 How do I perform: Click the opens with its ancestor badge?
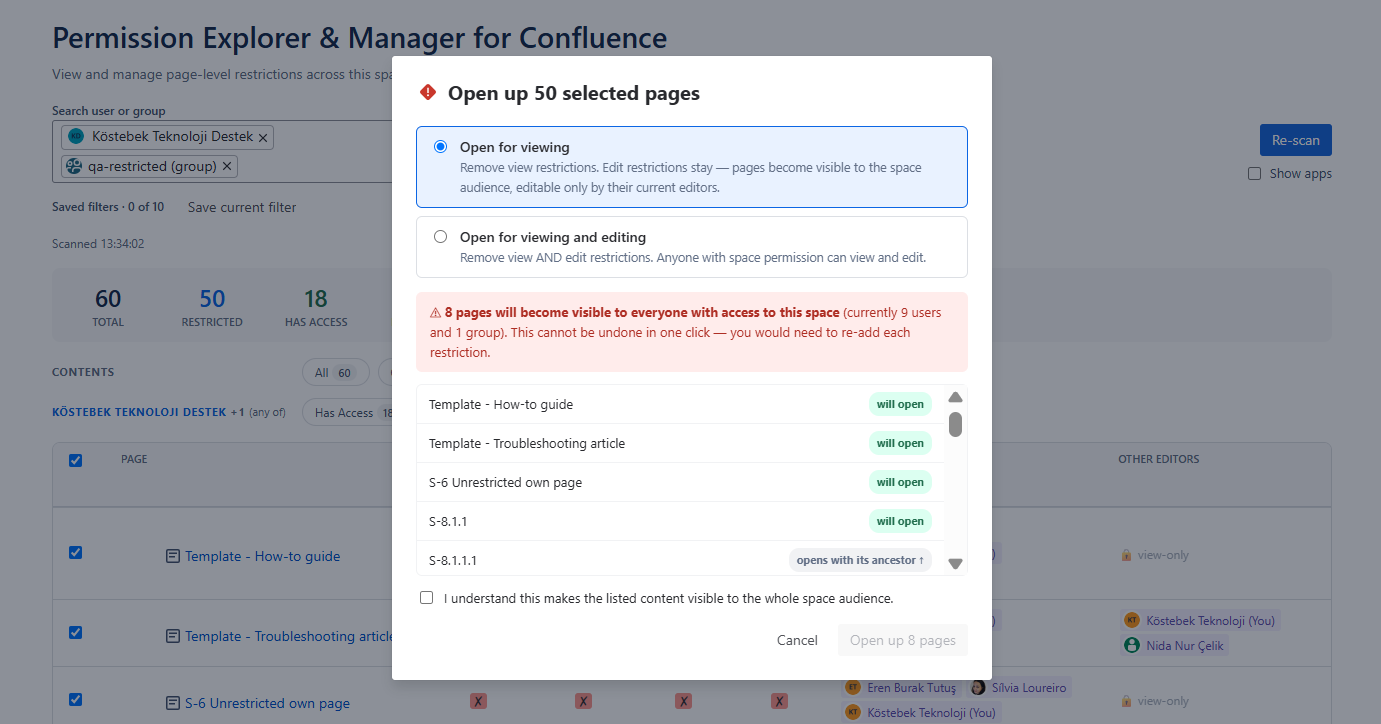860,560
